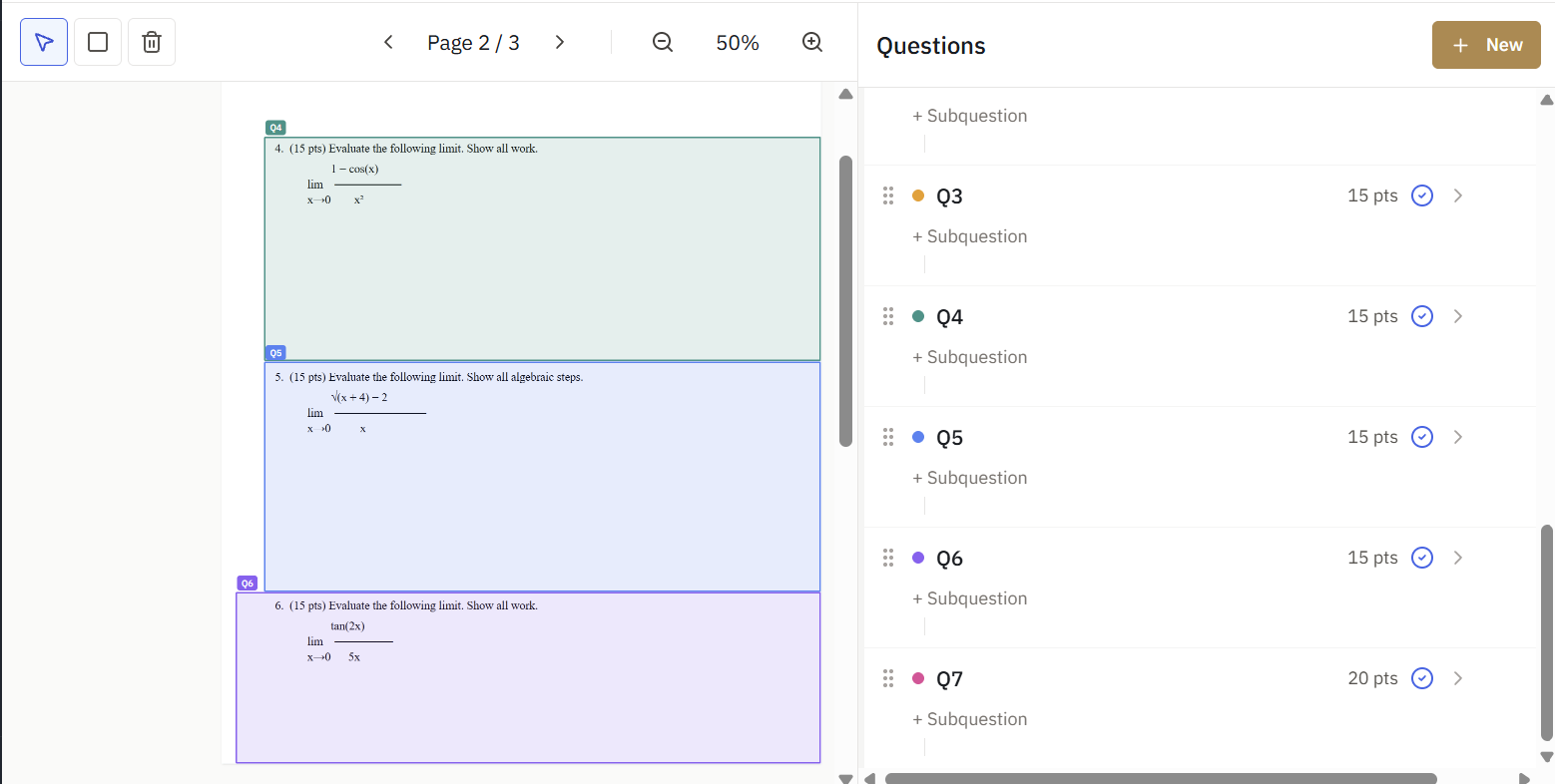This screenshot has width=1555, height=784.
Task: Click the trash delete icon
Action: (x=152, y=42)
